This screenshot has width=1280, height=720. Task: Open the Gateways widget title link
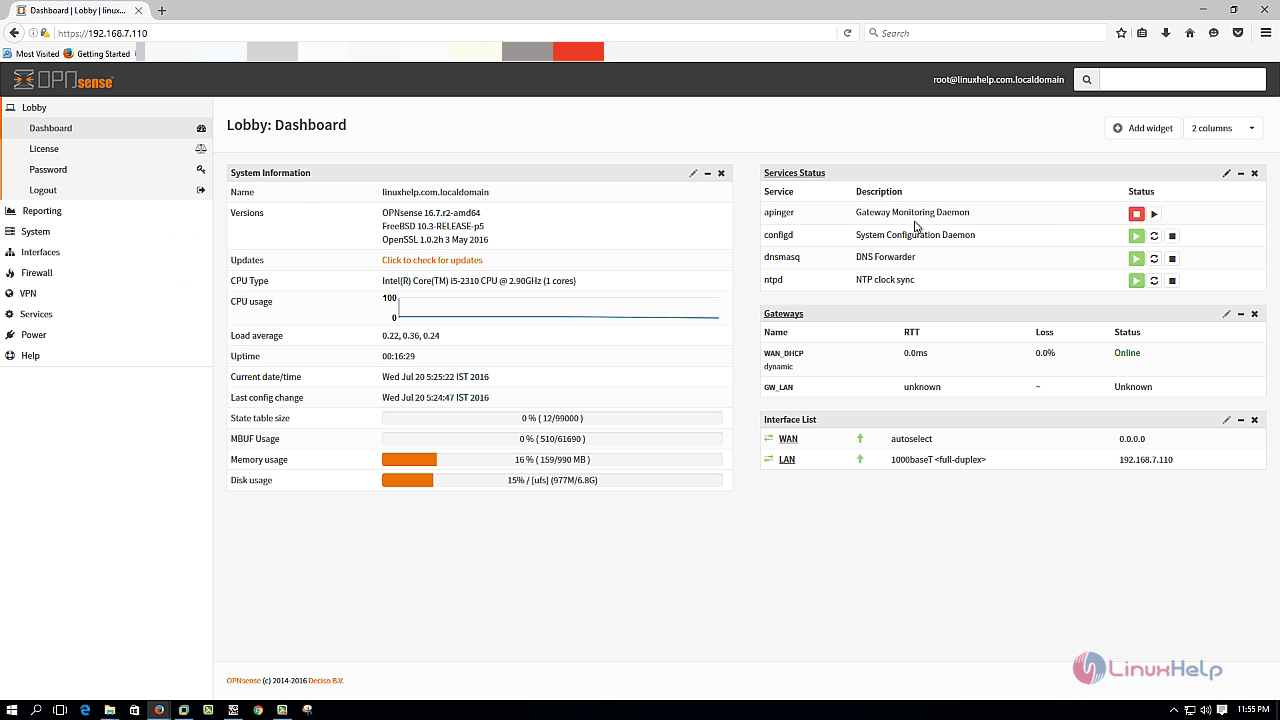click(x=783, y=314)
